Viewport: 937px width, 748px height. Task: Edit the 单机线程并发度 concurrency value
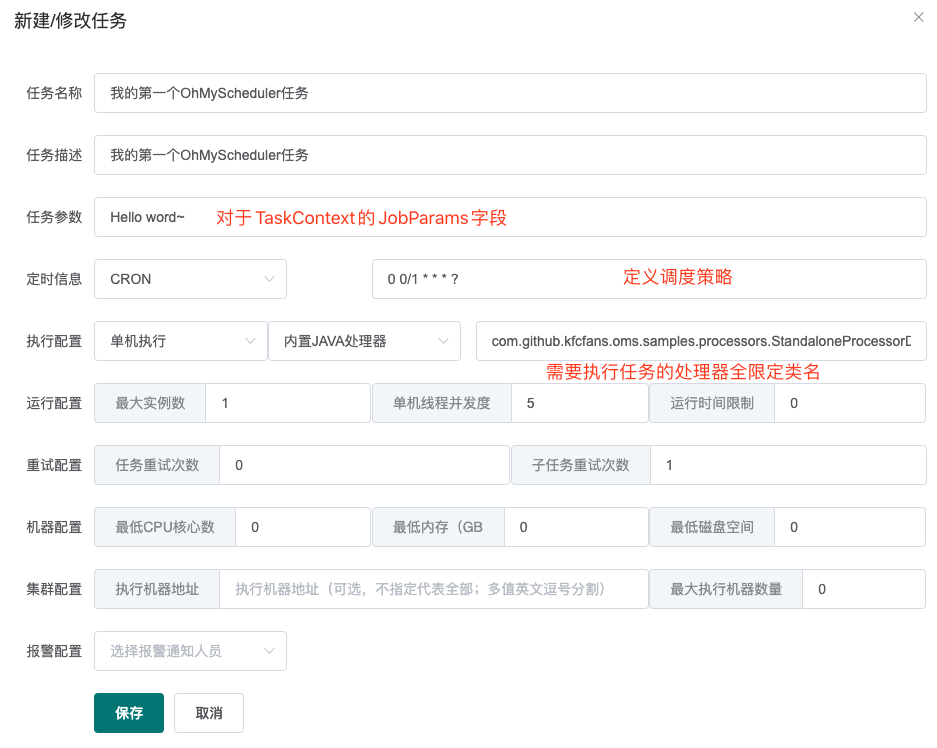581,403
